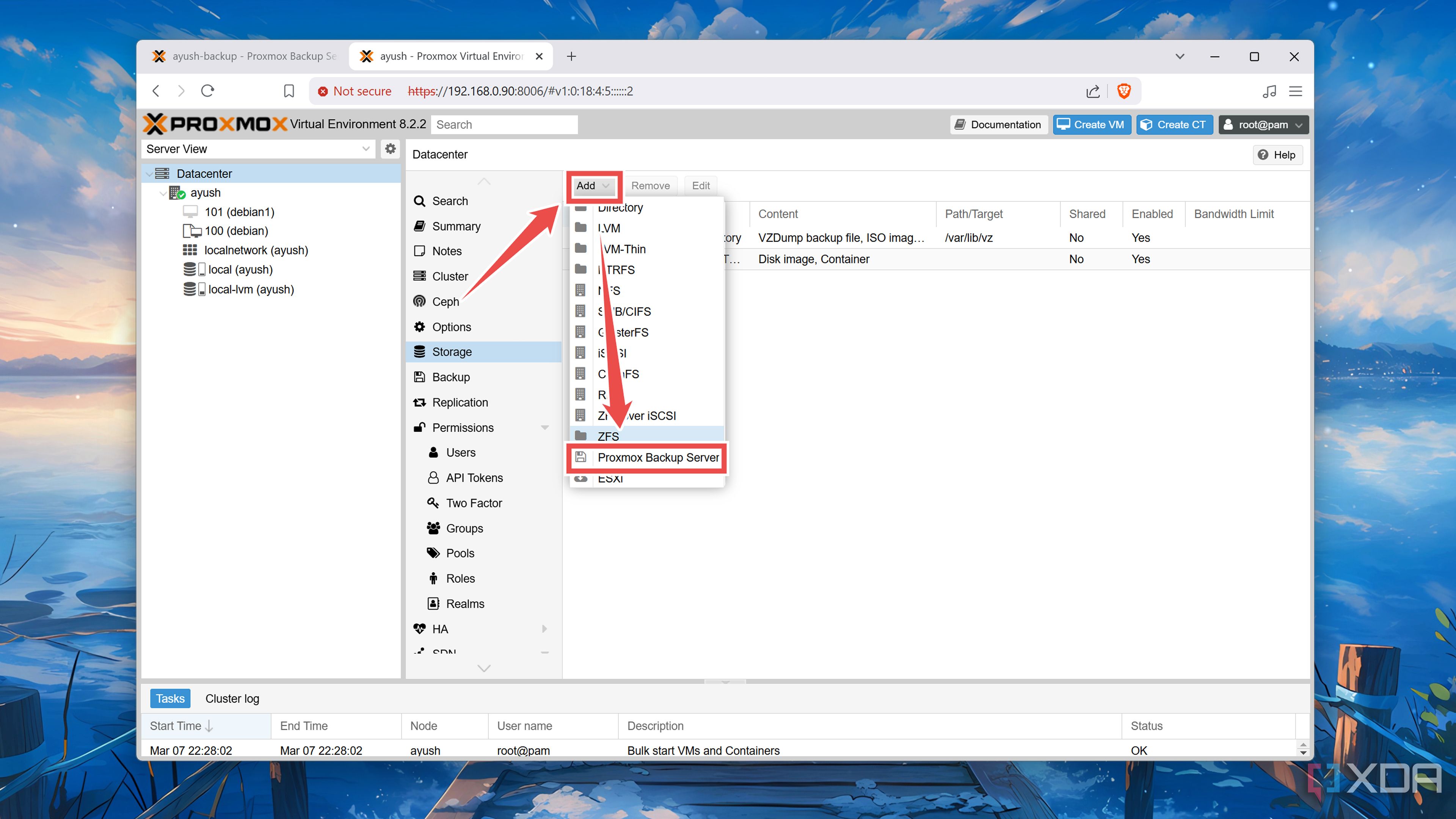Open the API Tokens panel
Viewport: 1456px width, 819px height.
coord(474,478)
